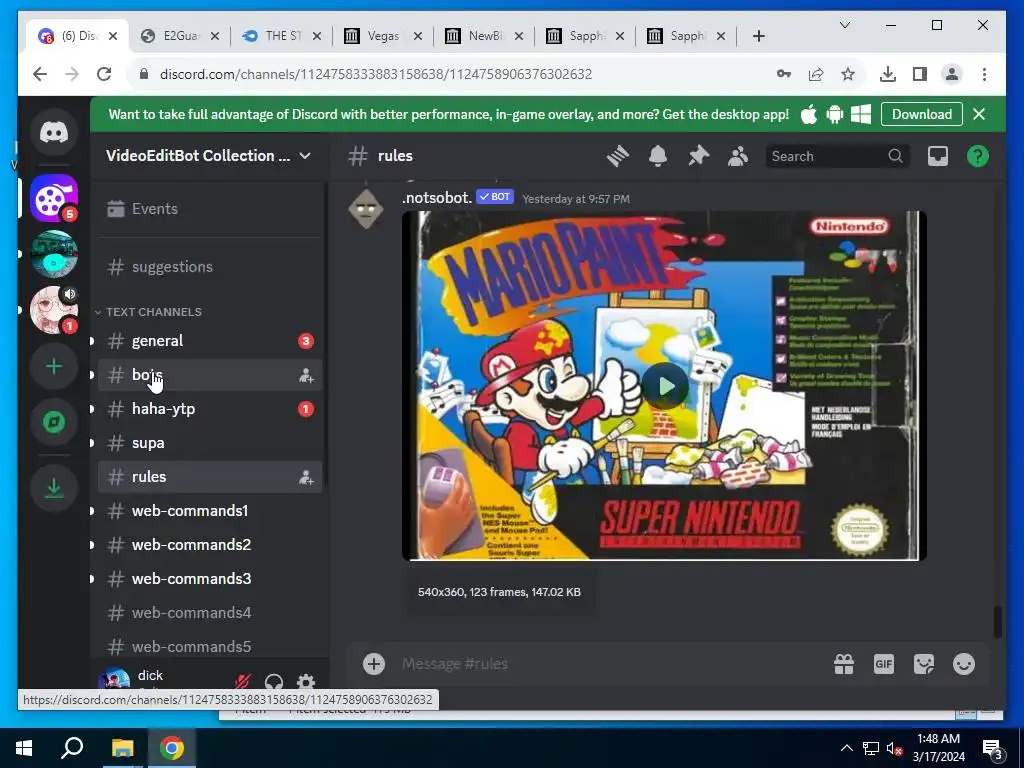Open Chrome downloads icon
1024x768 pixels.
(x=888, y=74)
